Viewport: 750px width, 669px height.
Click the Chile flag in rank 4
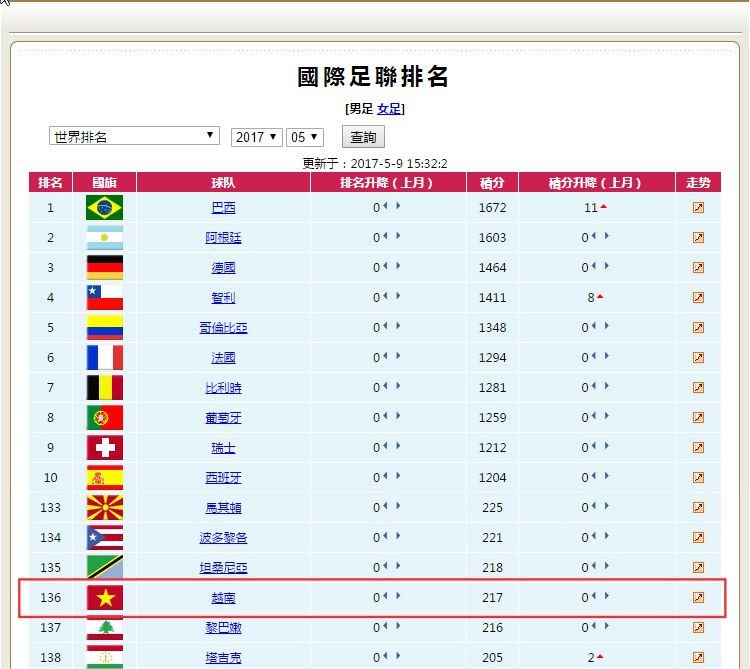[x=104, y=297]
